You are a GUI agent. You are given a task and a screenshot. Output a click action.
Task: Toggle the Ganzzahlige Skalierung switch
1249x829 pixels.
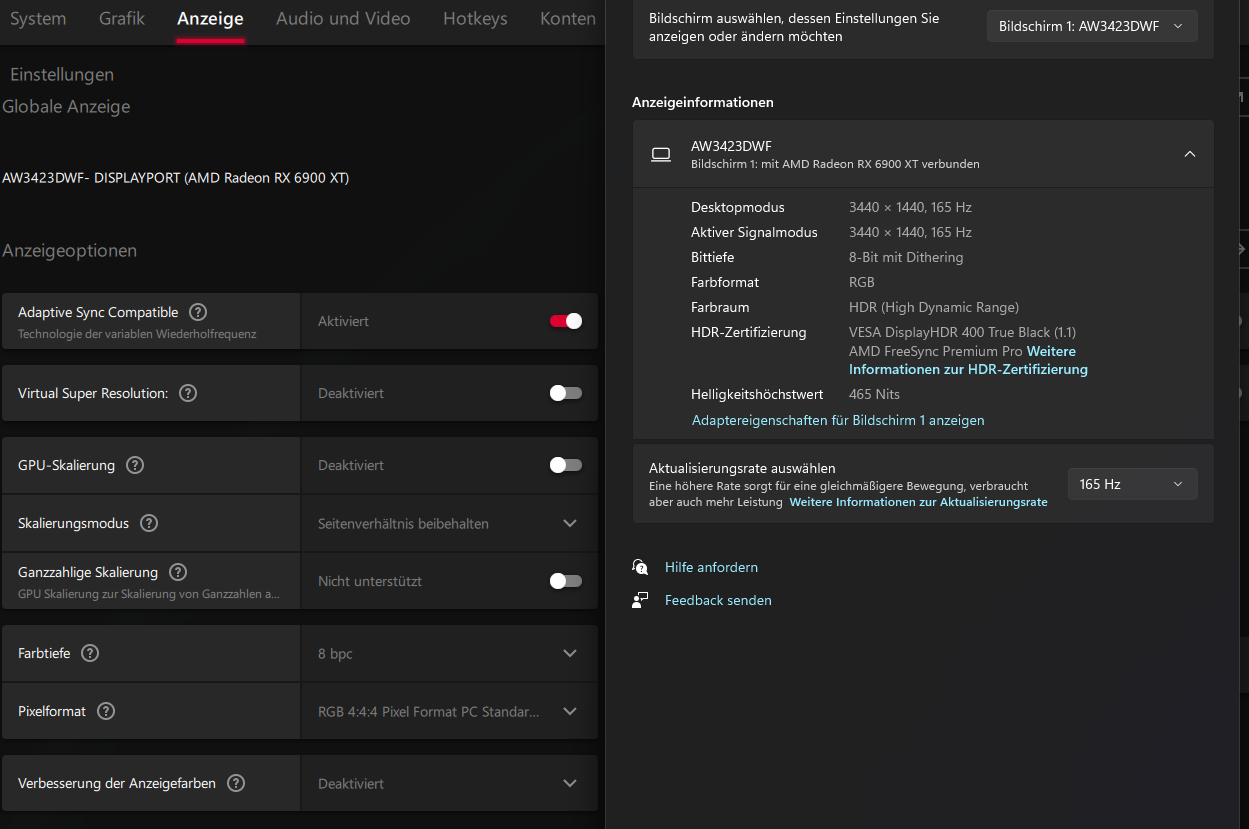point(566,581)
